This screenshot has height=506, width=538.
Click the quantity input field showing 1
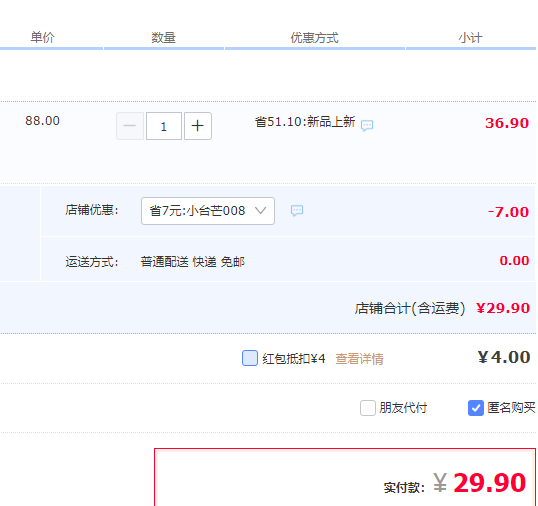pyautogui.click(x=164, y=126)
